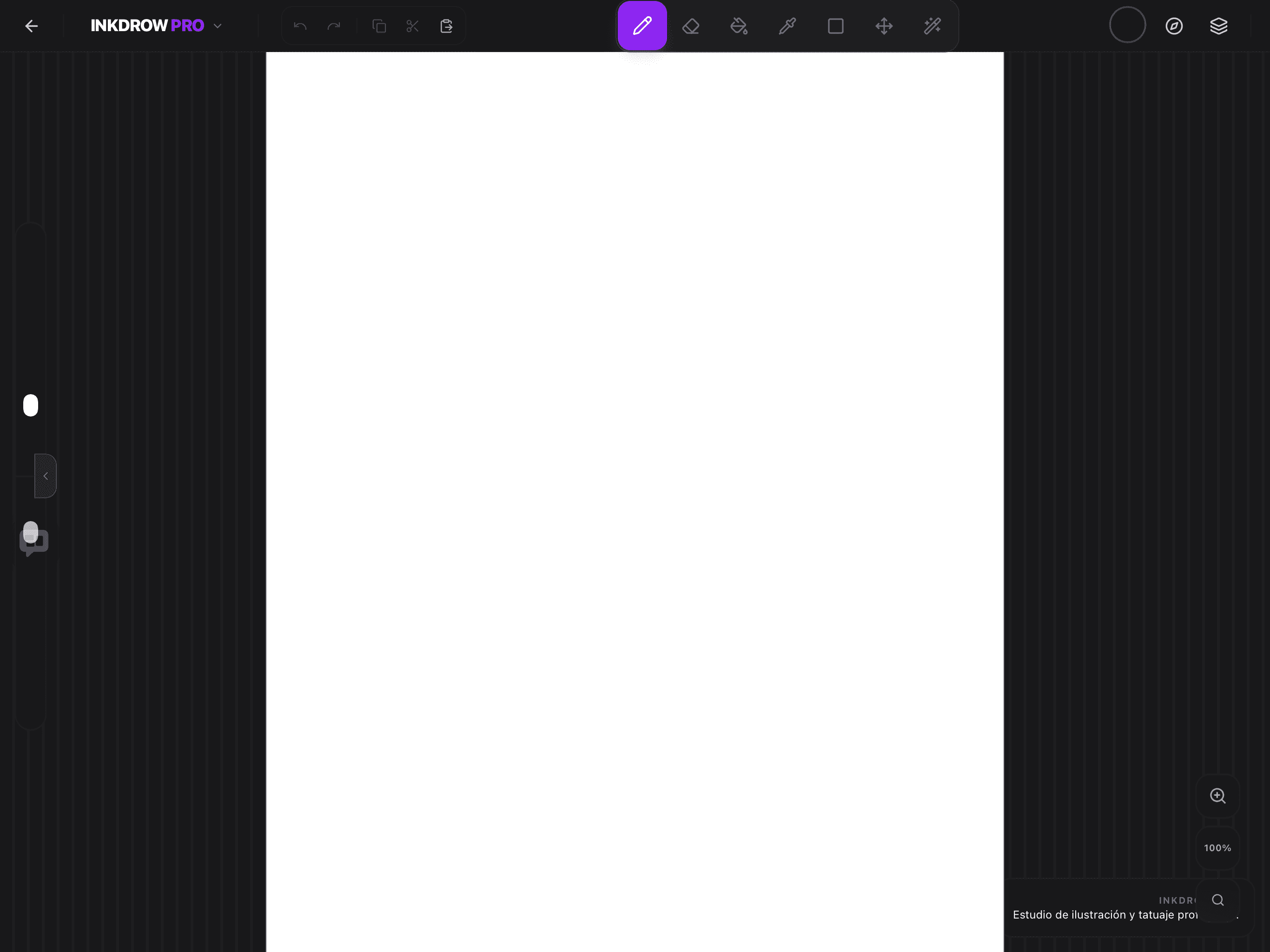Activate the Magic Wand tool
The width and height of the screenshot is (1270, 952).
point(932,26)
